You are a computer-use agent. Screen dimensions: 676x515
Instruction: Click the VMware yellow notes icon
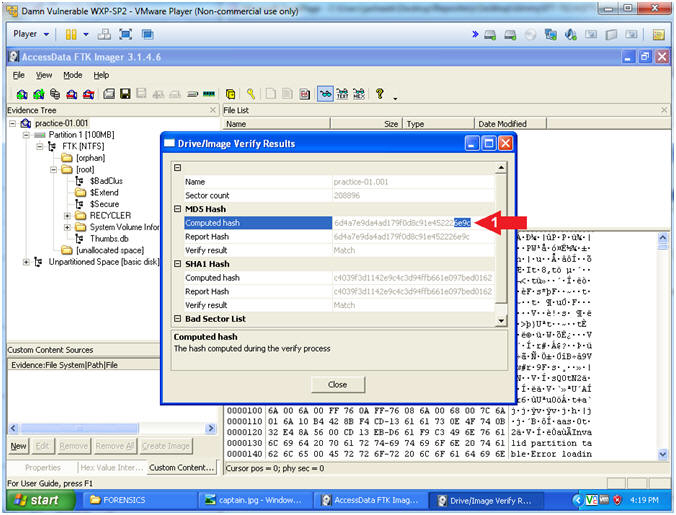click(658, 34)
